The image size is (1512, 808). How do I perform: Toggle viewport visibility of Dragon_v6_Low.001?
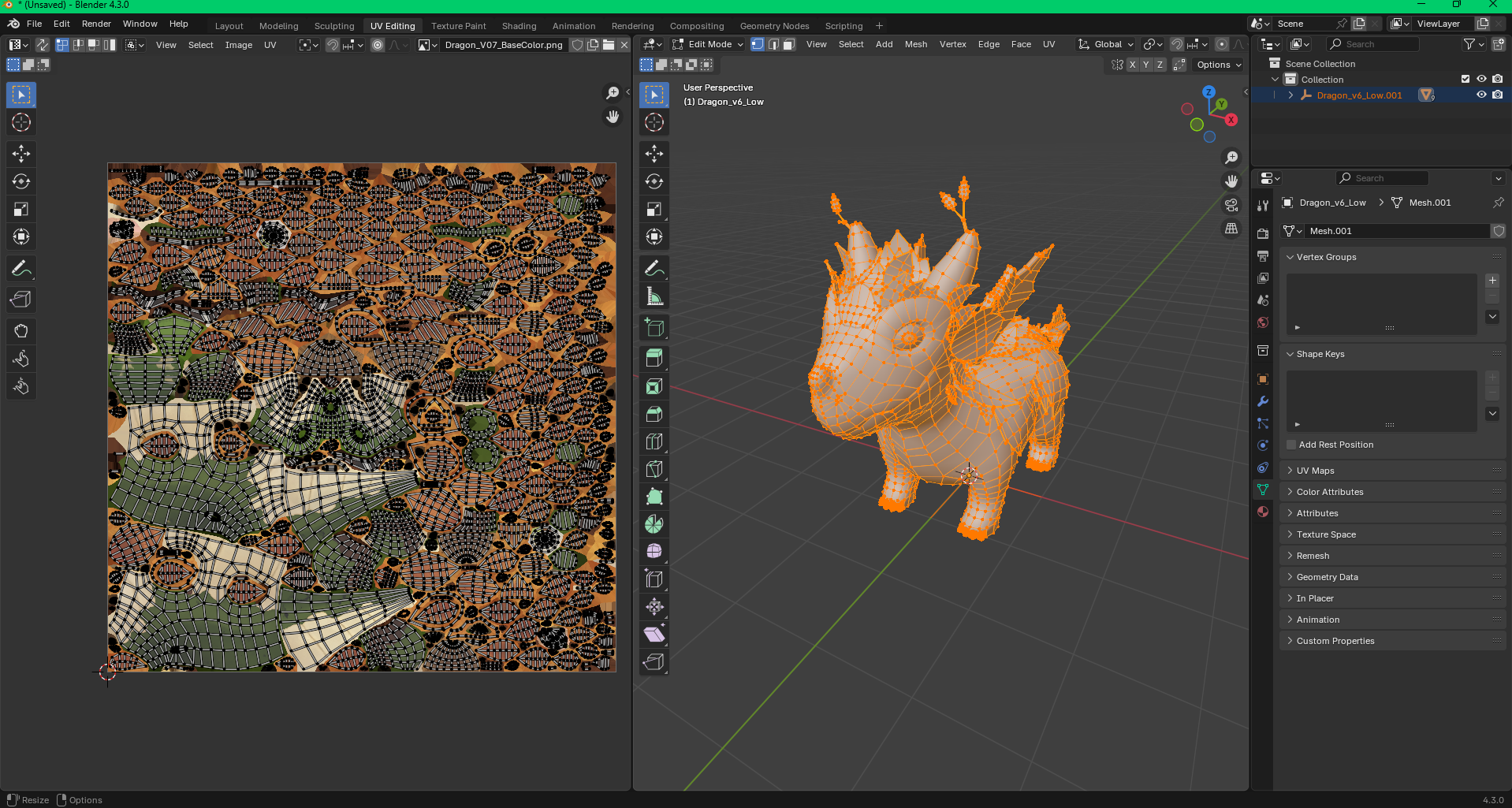click(1481, 95)
